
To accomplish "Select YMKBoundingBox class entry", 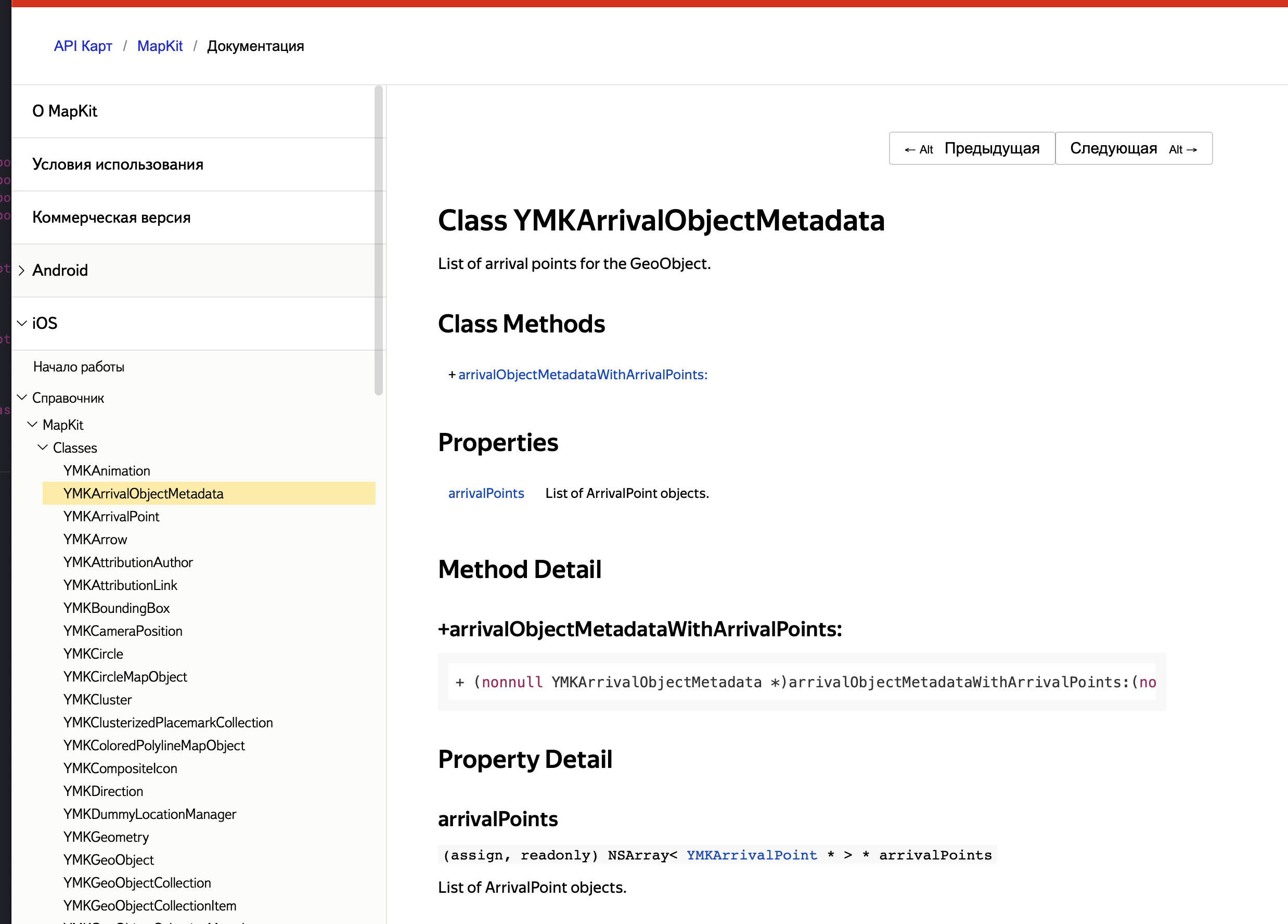I will point(117,608).
